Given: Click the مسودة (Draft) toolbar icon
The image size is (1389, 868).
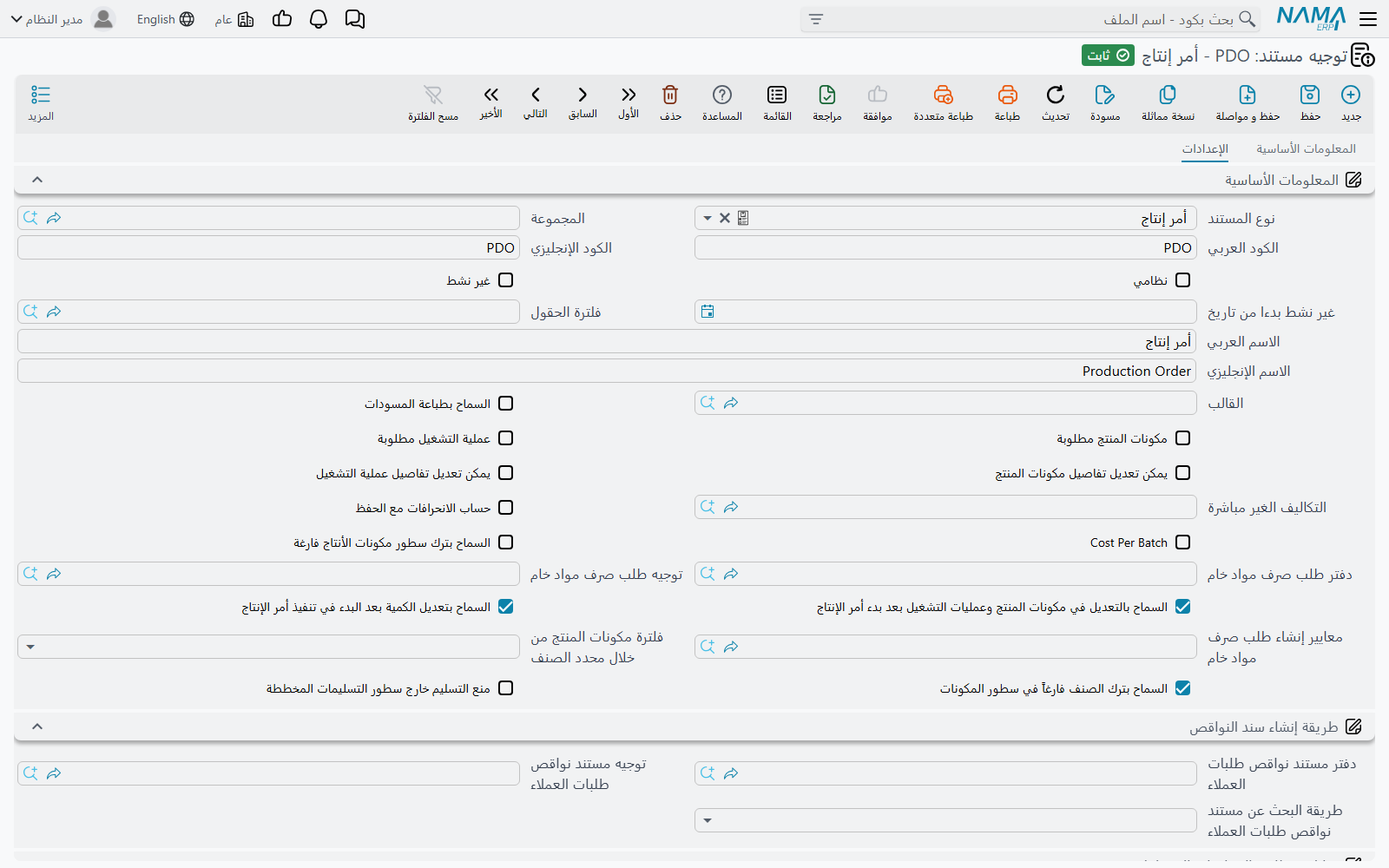Looking at the screenshot, I should point(1105,95).
